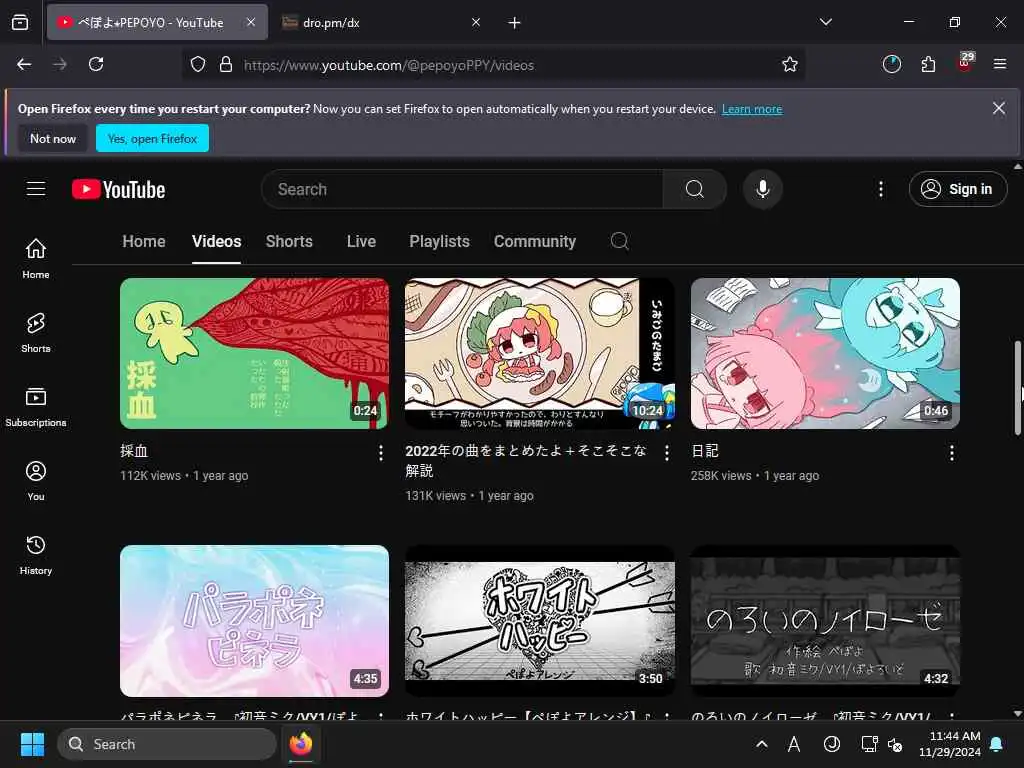Open the channel Community tab

click(535, 242)
